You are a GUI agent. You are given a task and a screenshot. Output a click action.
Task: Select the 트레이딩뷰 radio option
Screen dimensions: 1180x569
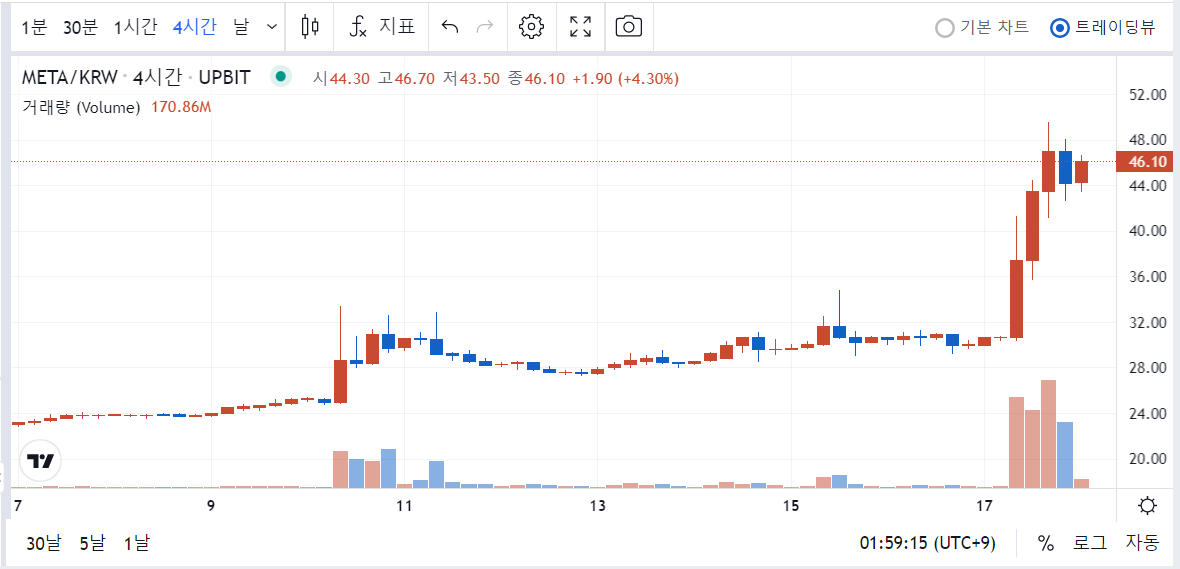click(x=1102, y=28)
